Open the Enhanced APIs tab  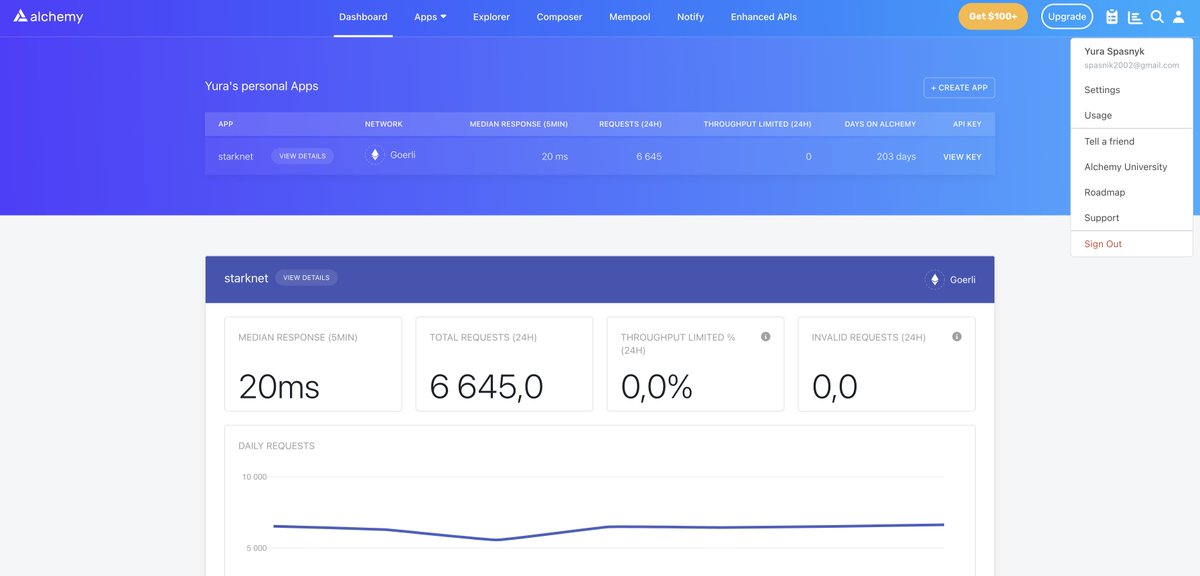(x=764, y=17)
